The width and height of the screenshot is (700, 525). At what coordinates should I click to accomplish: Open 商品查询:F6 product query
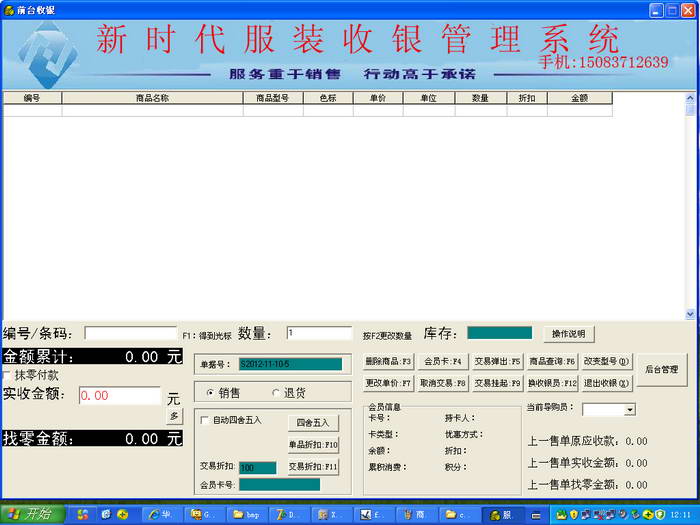(552, 361)
